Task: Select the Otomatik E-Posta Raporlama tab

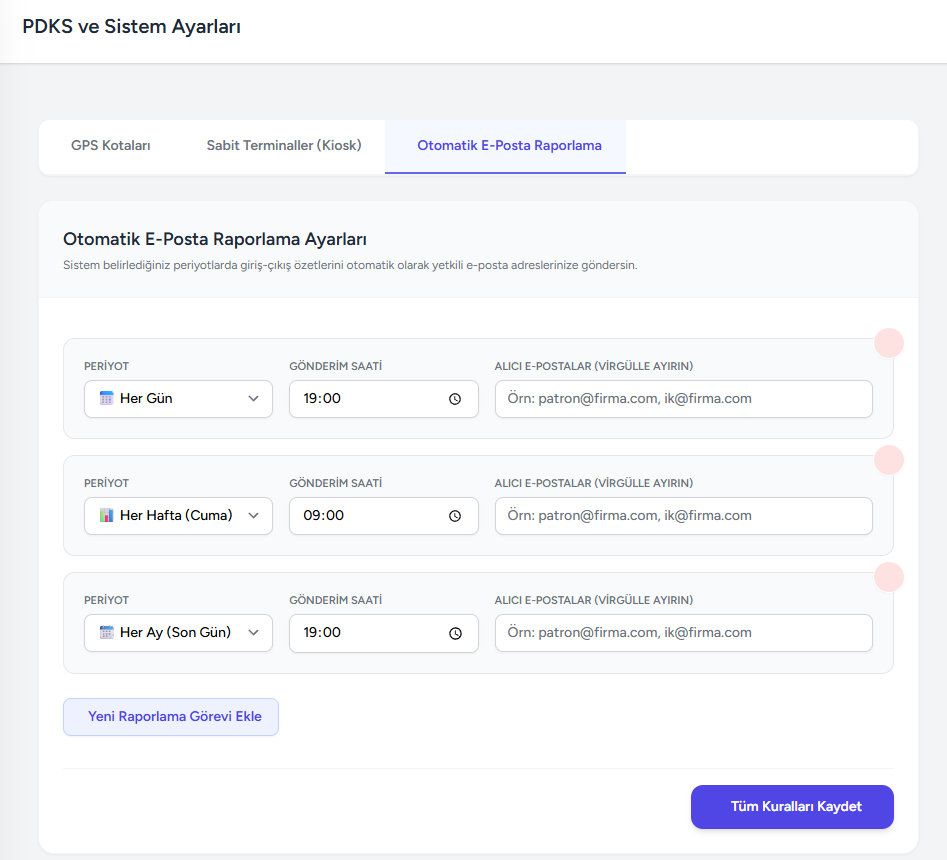Action: 509,146
